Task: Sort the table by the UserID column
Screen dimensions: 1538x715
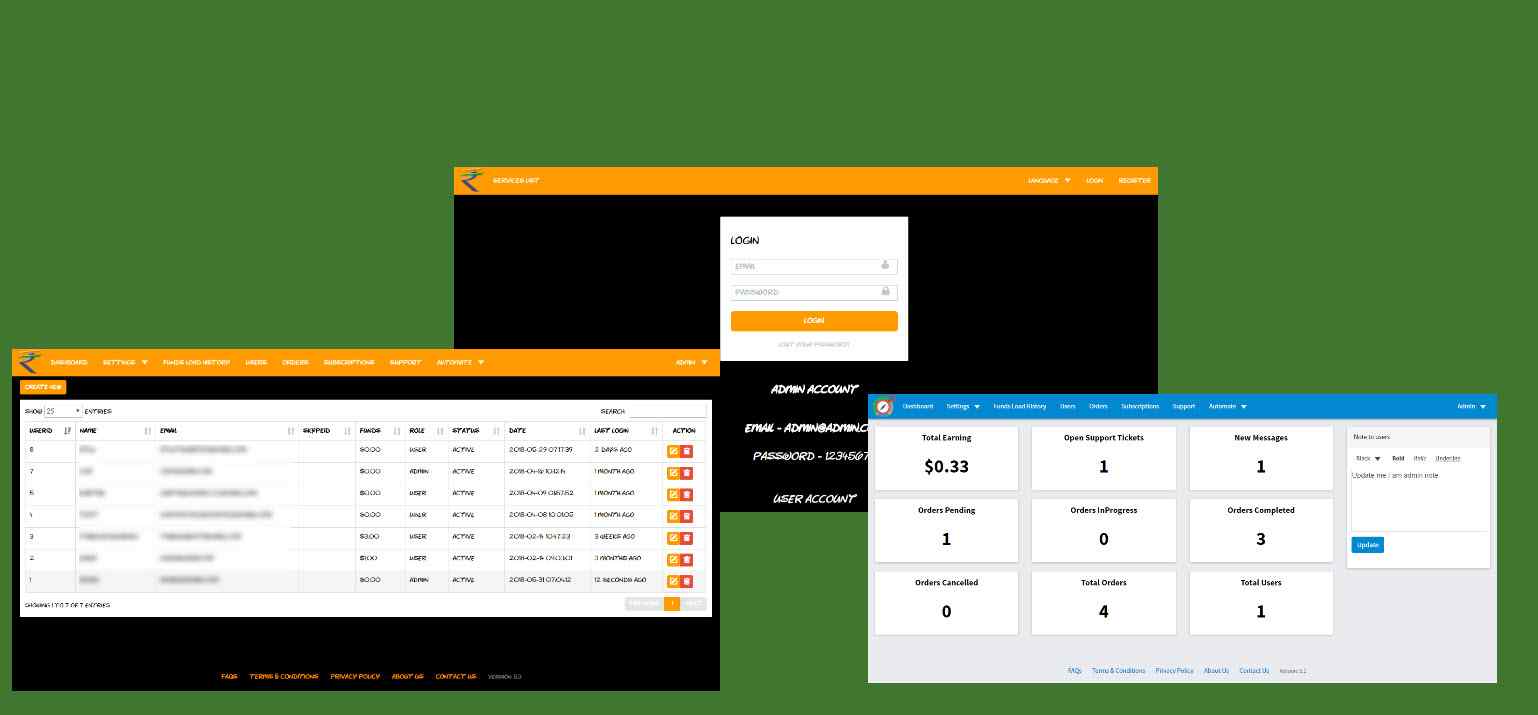Action: (x=48, y=431)
